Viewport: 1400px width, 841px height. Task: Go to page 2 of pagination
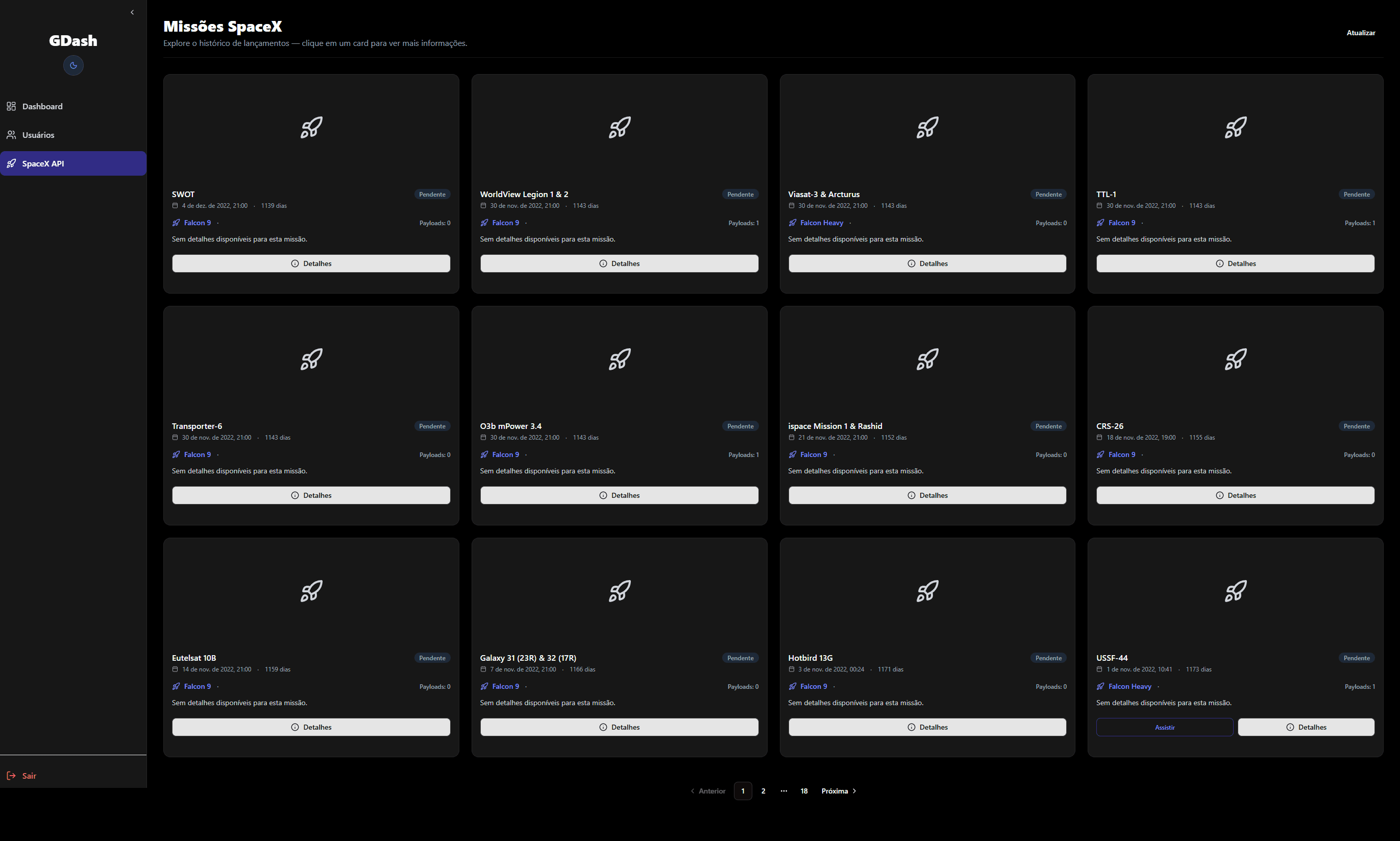pyautogui.click(x=763, y=790)
